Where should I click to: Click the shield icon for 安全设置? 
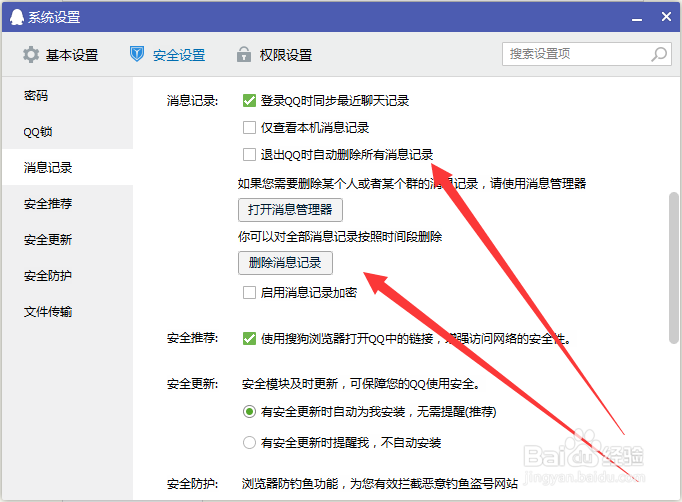tap(137, 54)
